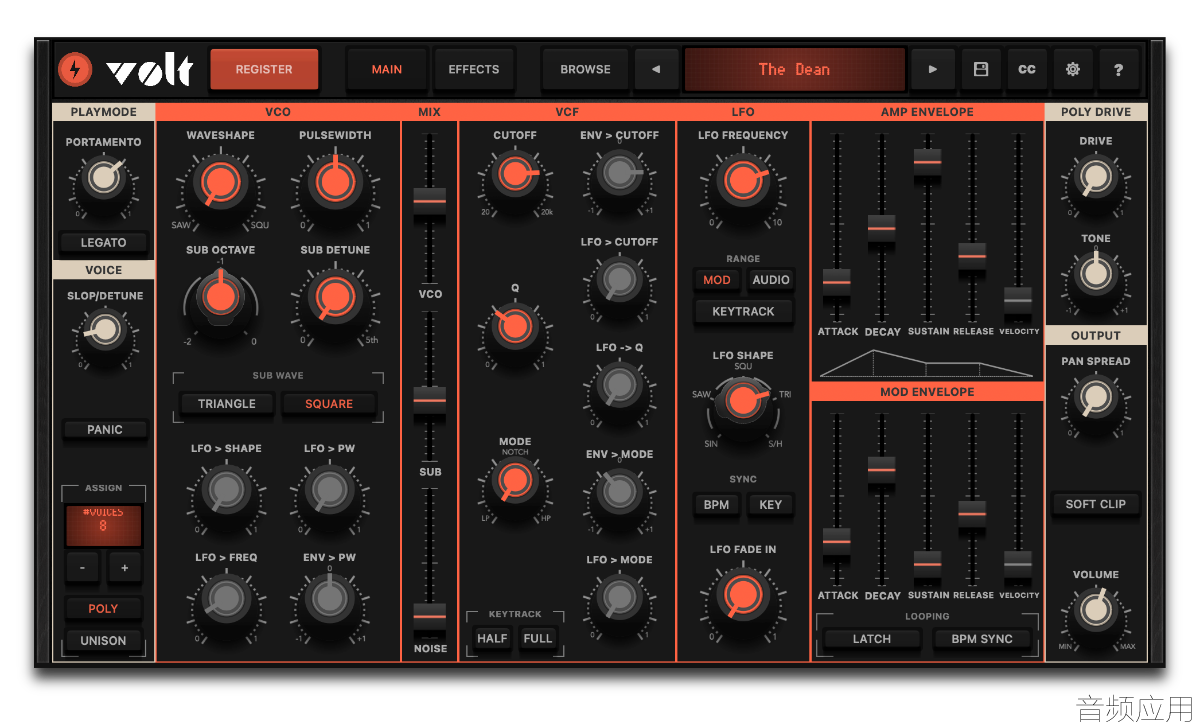Go to the next preset arrow

(933, 70)
